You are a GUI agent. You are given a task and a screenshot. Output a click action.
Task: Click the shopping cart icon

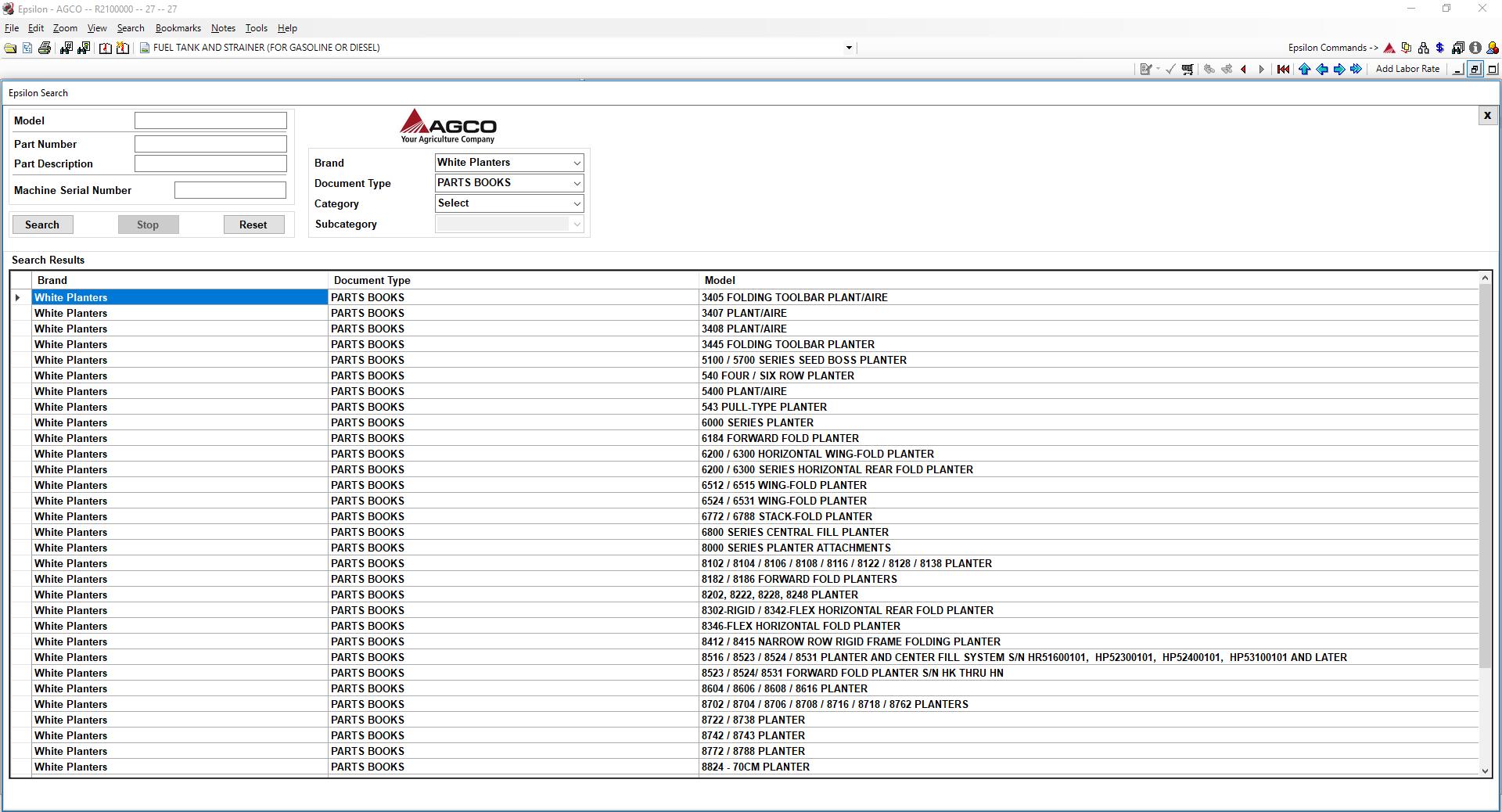click(1188, 69)
